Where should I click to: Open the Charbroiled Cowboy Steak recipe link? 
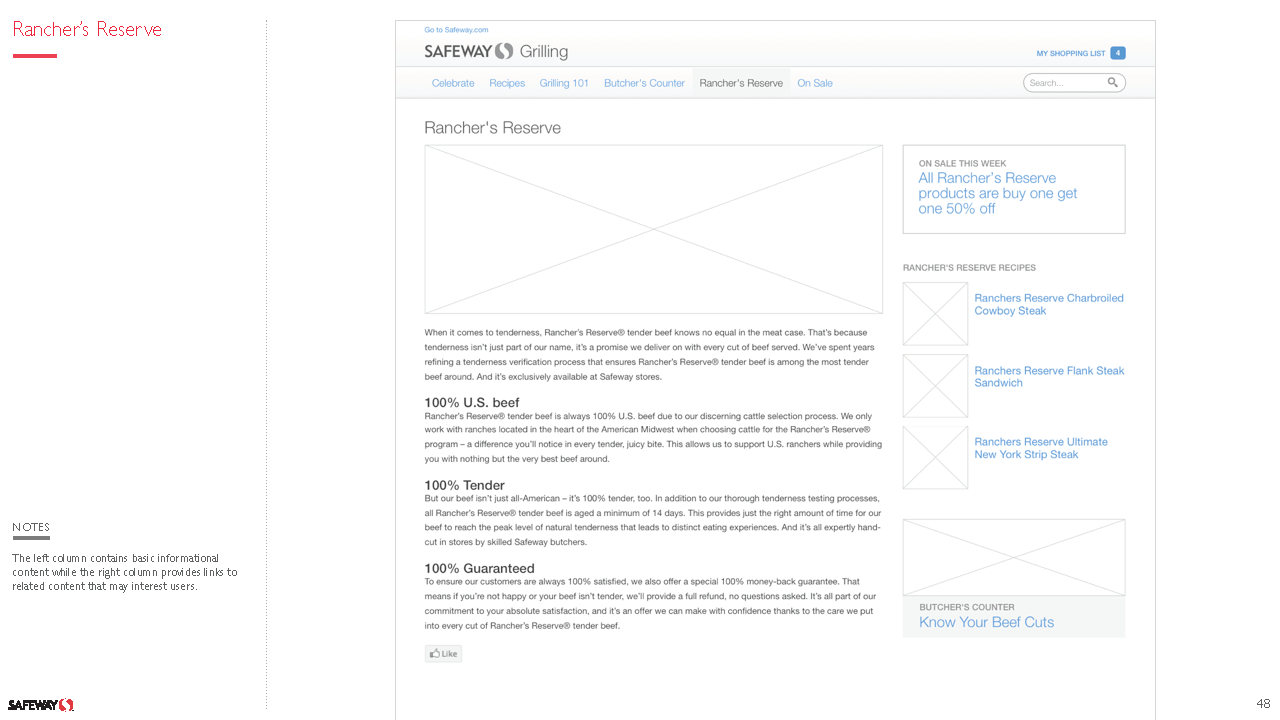pos(1049,304)
